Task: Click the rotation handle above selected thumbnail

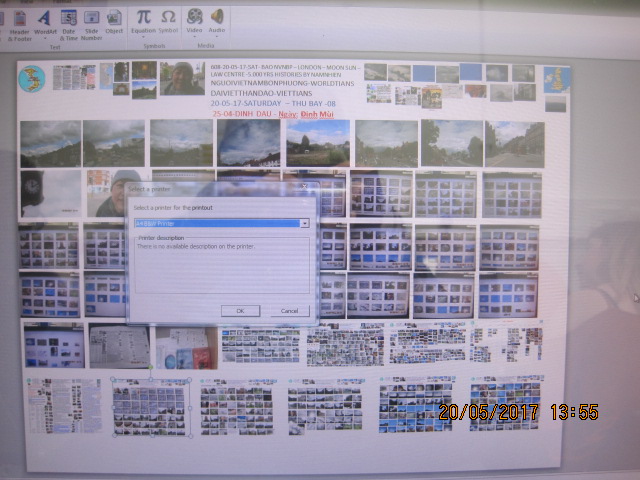Action: (x=151, y=368)
